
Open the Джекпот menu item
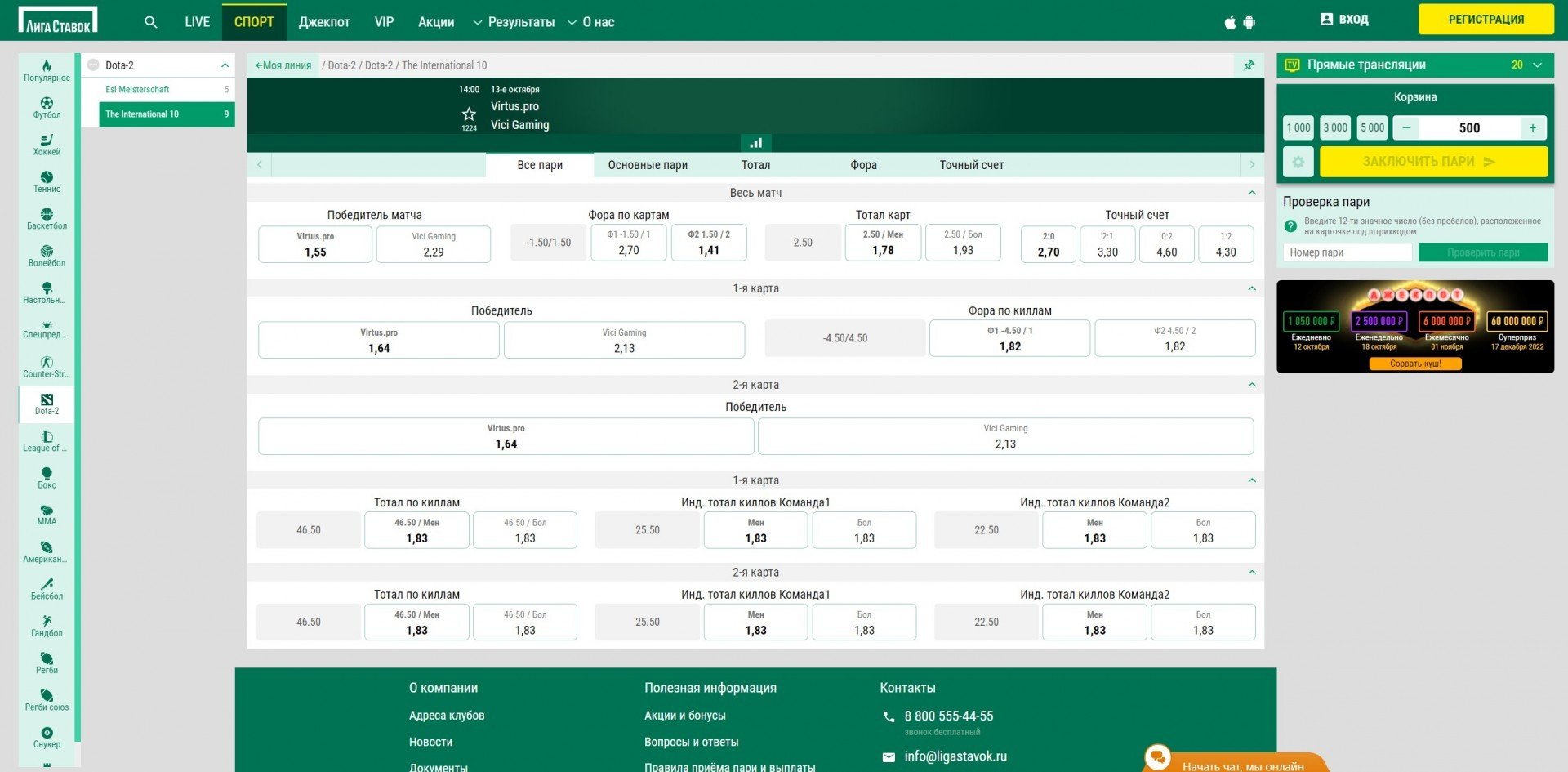(324, 22)
